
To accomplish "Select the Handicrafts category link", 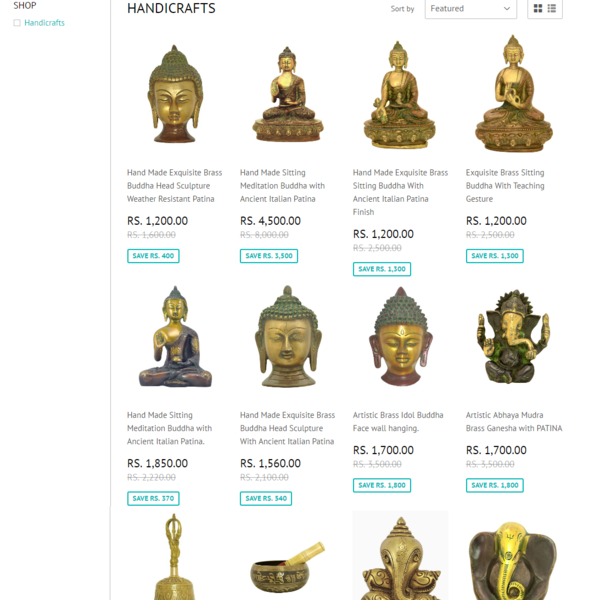I will click(44, 23).
